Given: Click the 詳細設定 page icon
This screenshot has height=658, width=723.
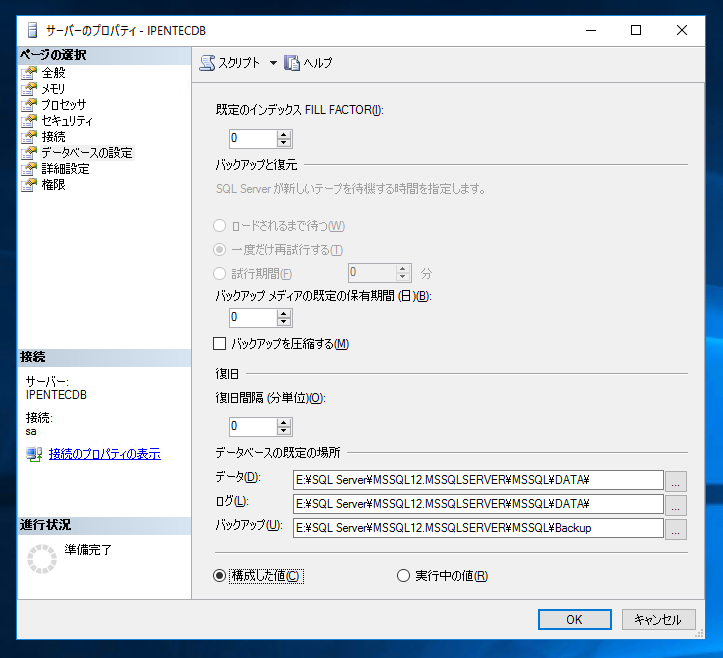Looking at the screenshot, I should pyautogui.click(x=29, y=169).
